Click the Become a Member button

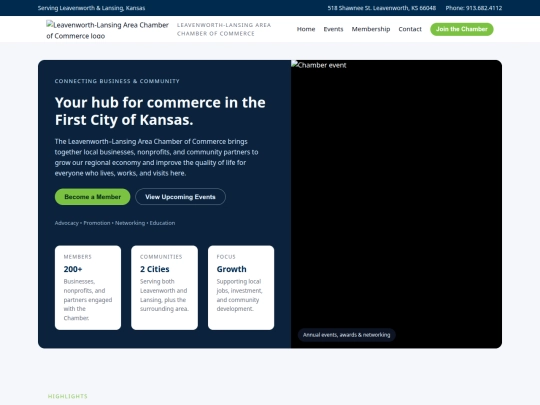(92, 197)
